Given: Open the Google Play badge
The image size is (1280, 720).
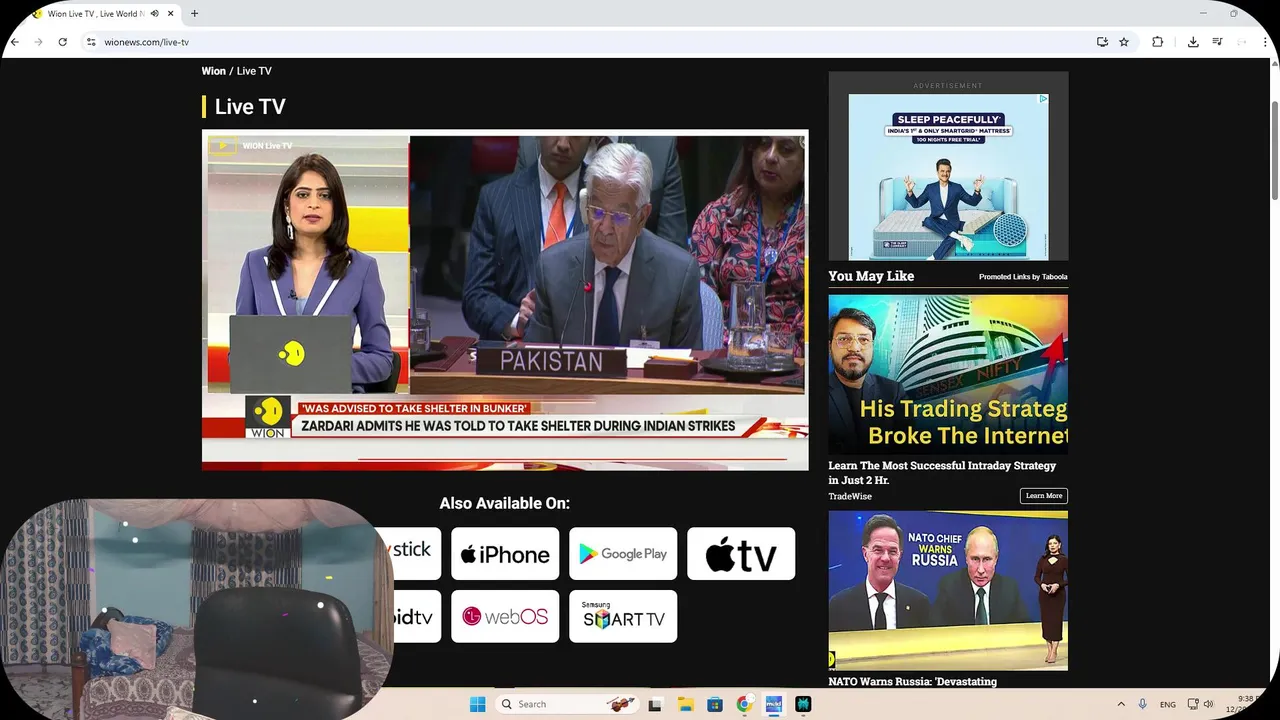Looking at the screenshot, I should (623, 554).
